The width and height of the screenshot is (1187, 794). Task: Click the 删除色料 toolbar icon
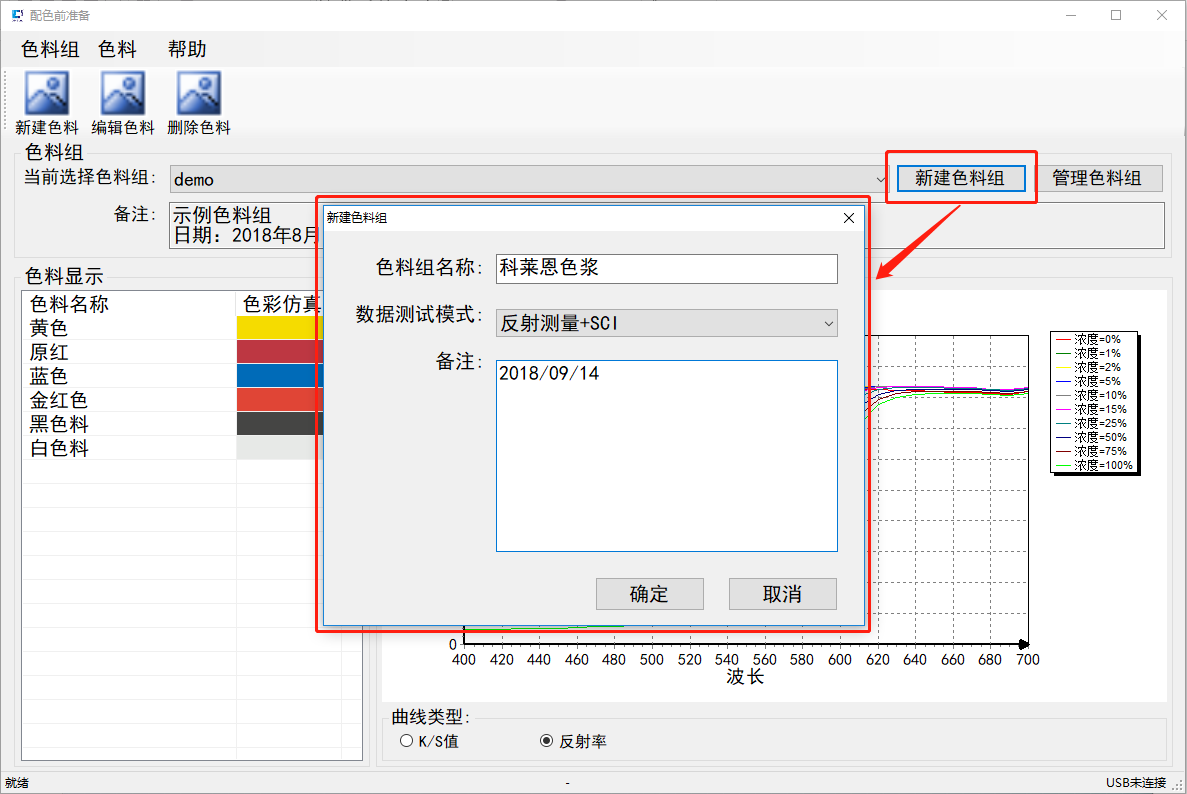coord(199,94)
